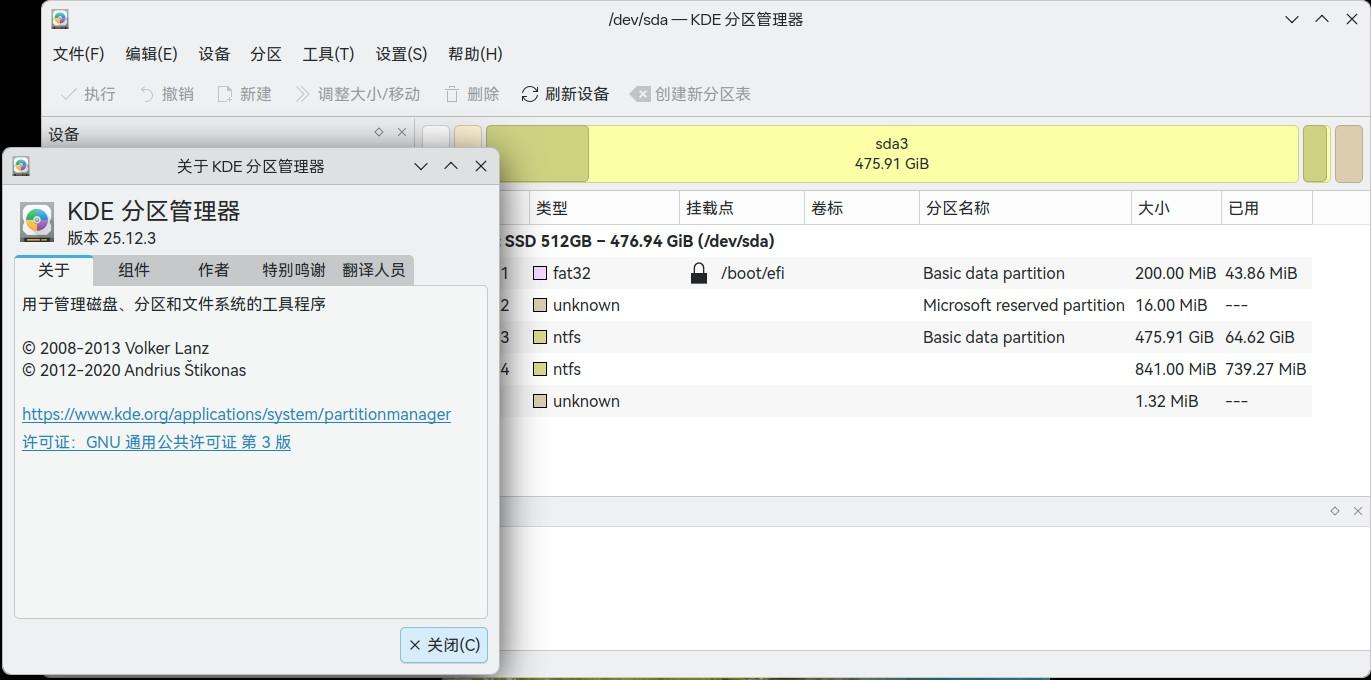Minimize the main /dev/sda window
The height and width of the screenshot is (680, 1371).
tap(1292, 19)
